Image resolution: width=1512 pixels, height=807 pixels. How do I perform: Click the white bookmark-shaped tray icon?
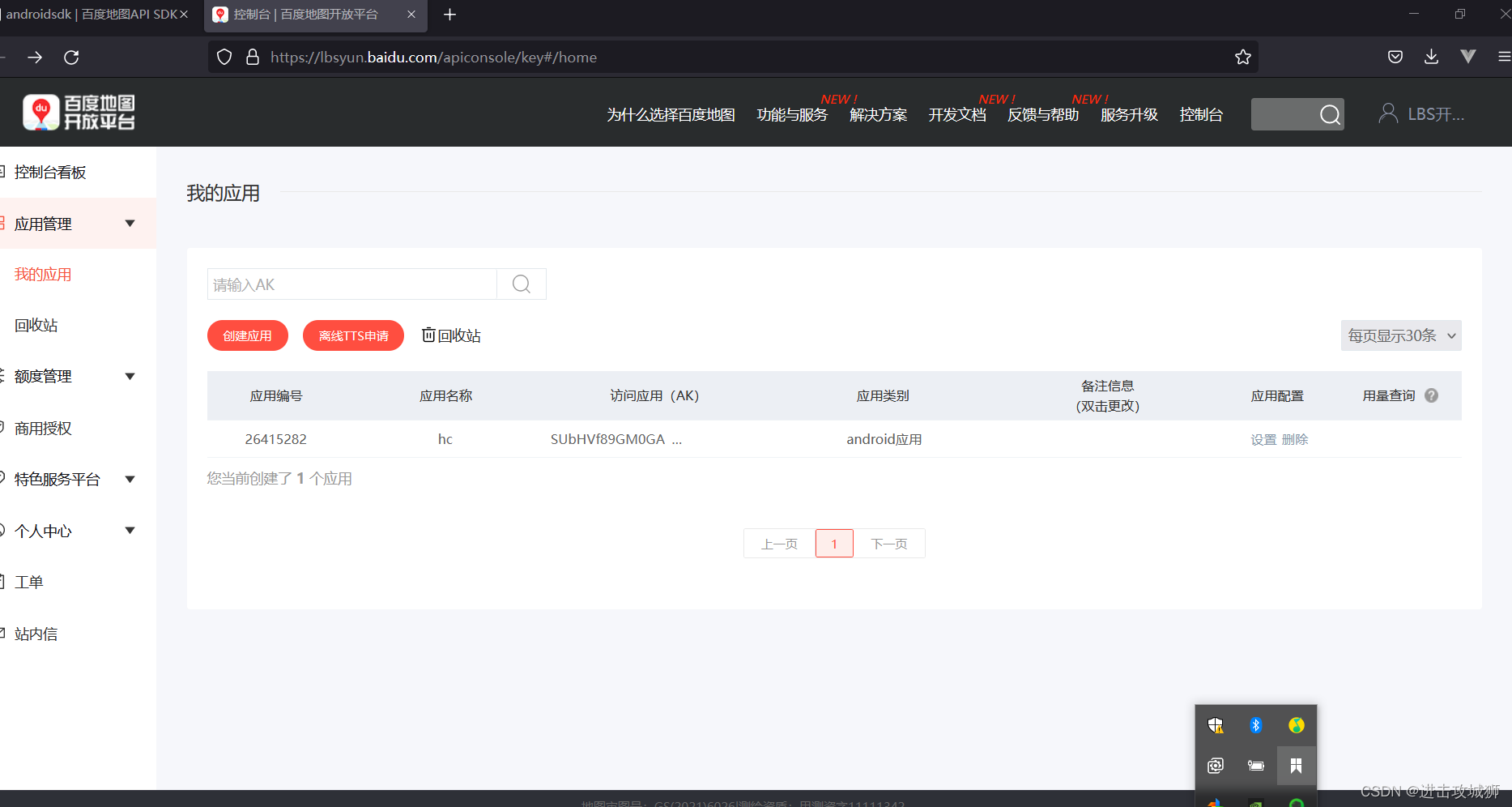pyautogui.click(x=1297, y=766)
